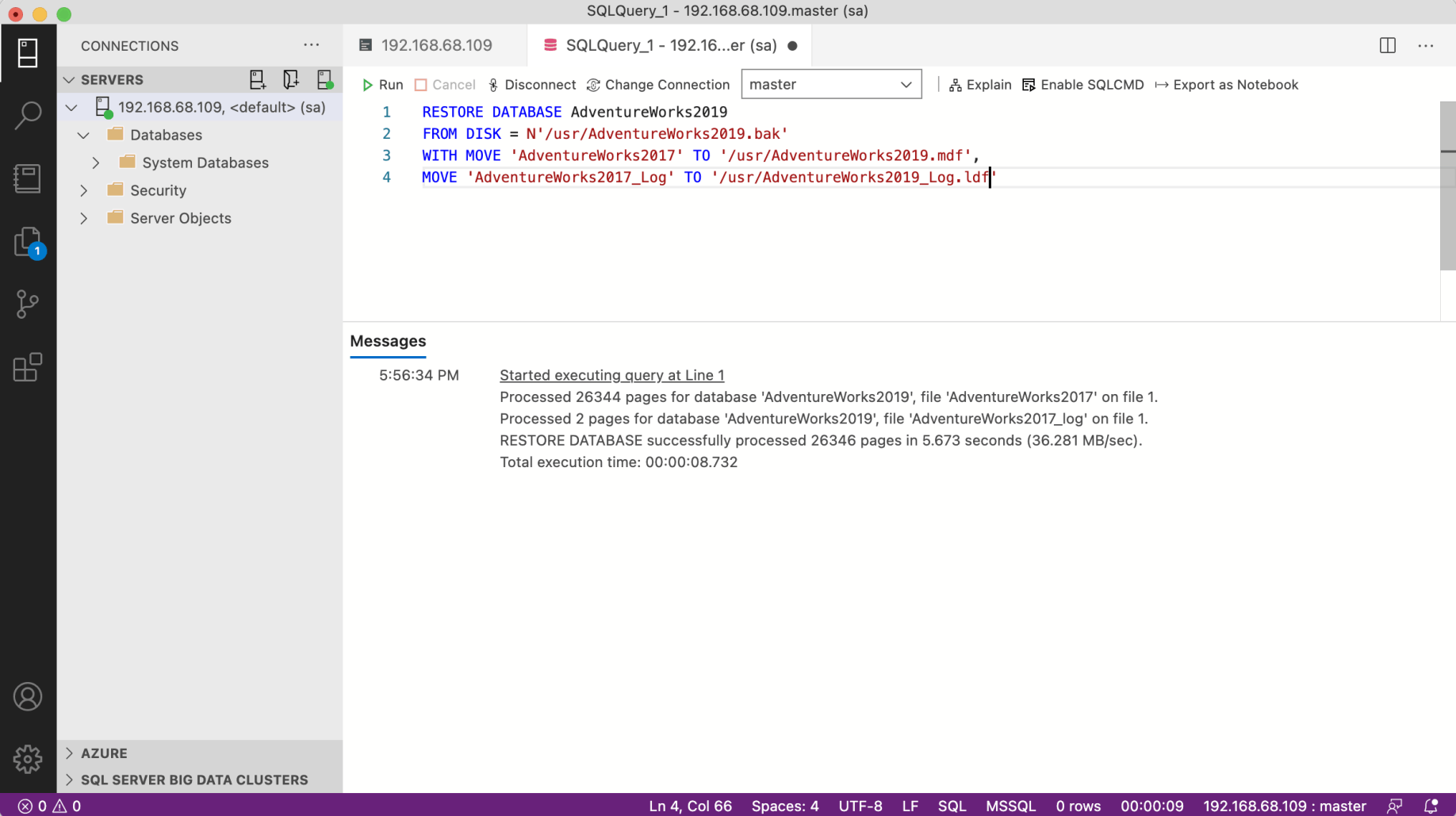Click the notifications bell in status bar
1456x816 pixels.
click(x=1431, y=806)
